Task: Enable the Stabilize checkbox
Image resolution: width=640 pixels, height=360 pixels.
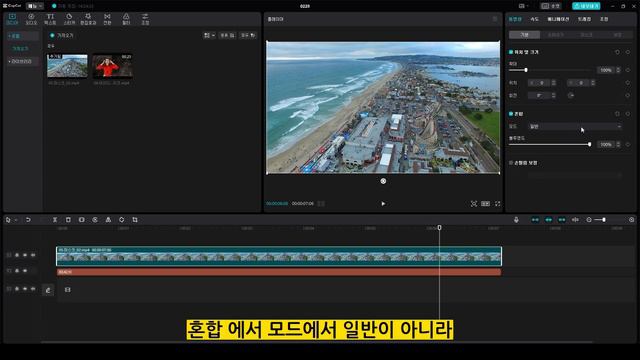Action: coord(511,163)
